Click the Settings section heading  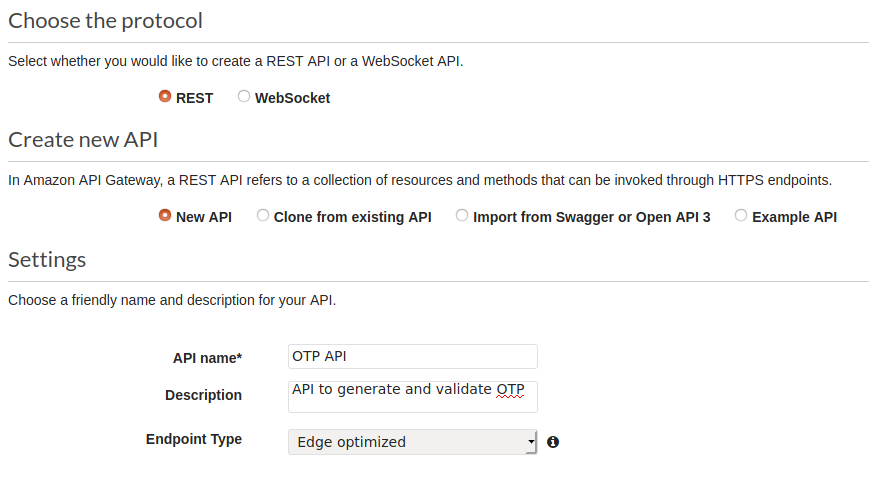click(x=47, y=259)
